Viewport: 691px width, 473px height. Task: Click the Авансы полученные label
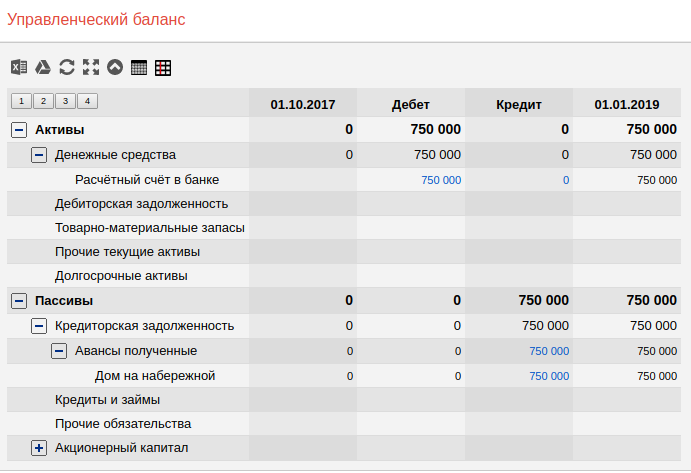(x=136, y=351)
